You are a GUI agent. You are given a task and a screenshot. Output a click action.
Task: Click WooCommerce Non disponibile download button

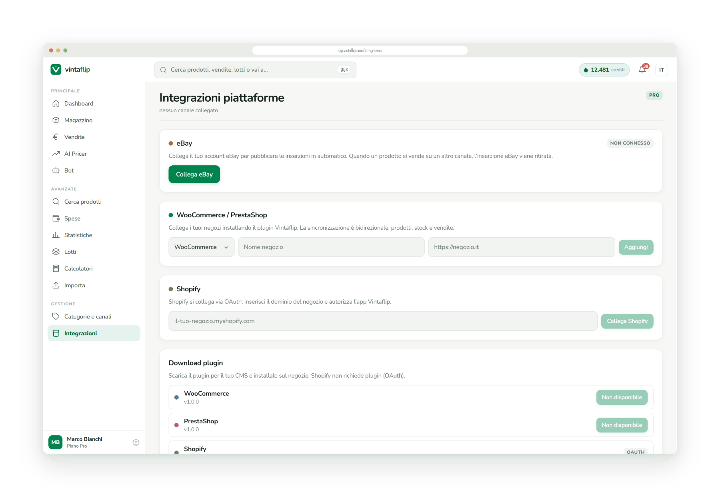(622, 397)
